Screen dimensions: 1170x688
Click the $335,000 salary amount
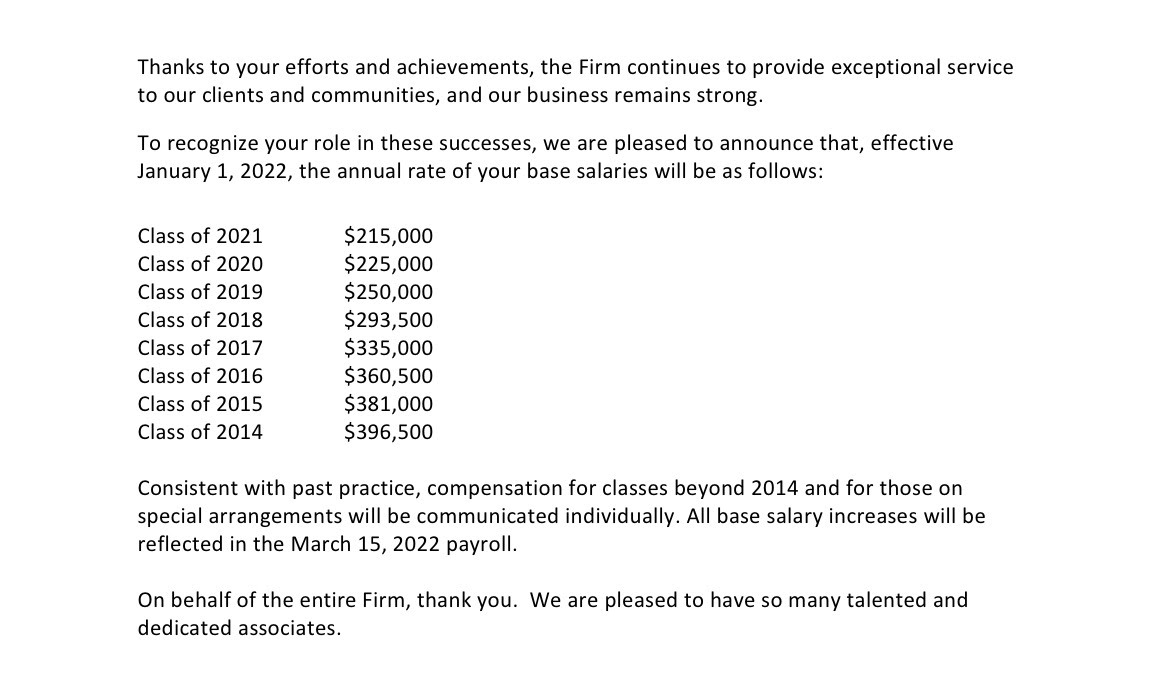(388, 348)
